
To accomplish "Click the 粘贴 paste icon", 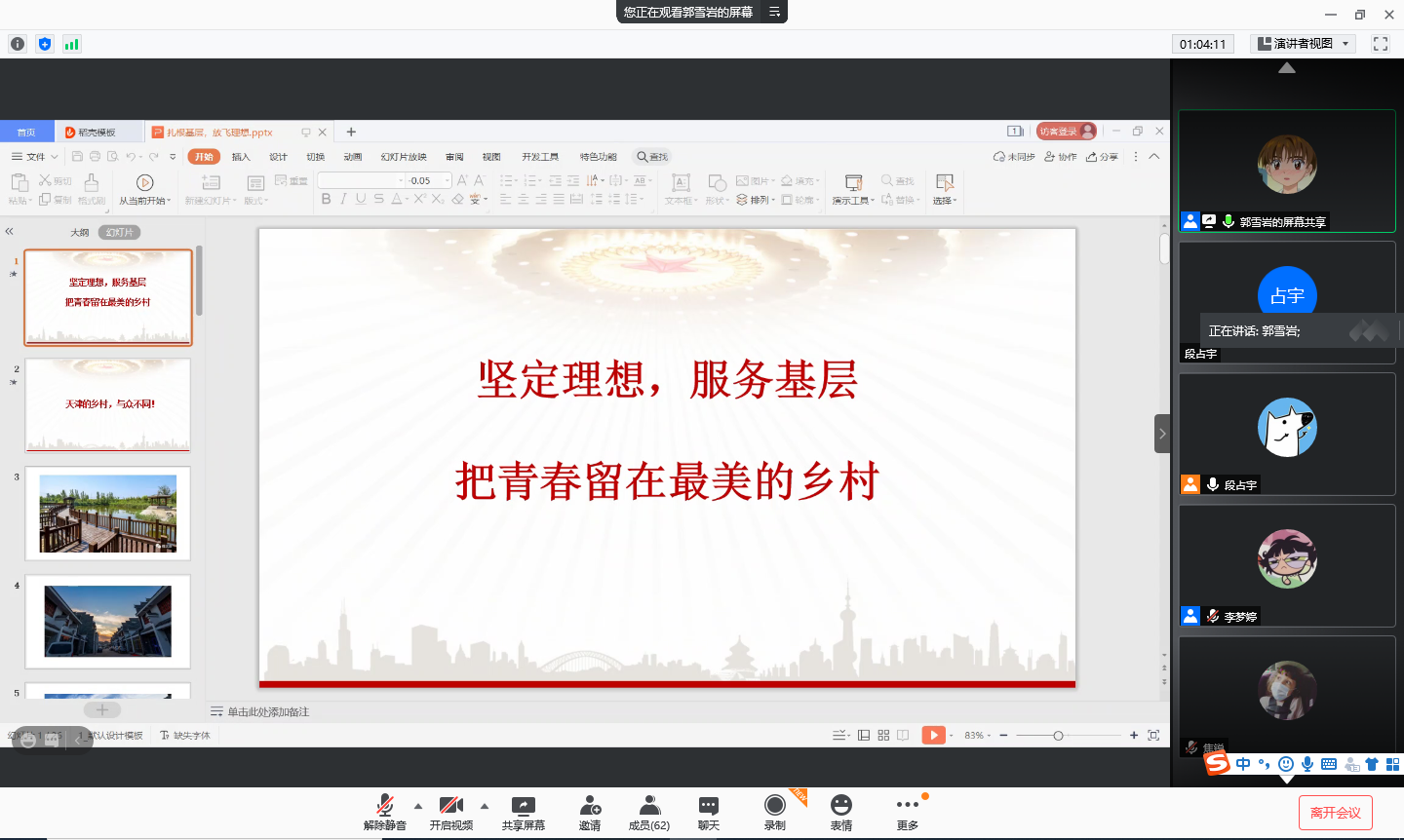I will click(19, 182).
